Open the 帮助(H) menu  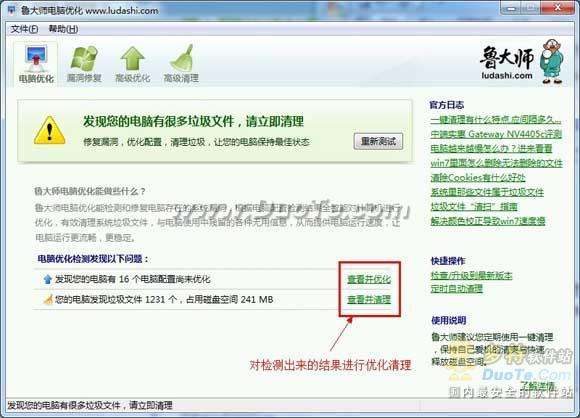pyautogui.click(x=63, y=29)
